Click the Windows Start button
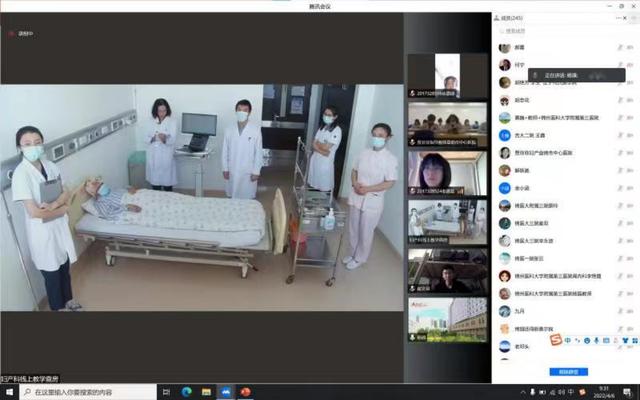640x400 pixels. (8, 392)
